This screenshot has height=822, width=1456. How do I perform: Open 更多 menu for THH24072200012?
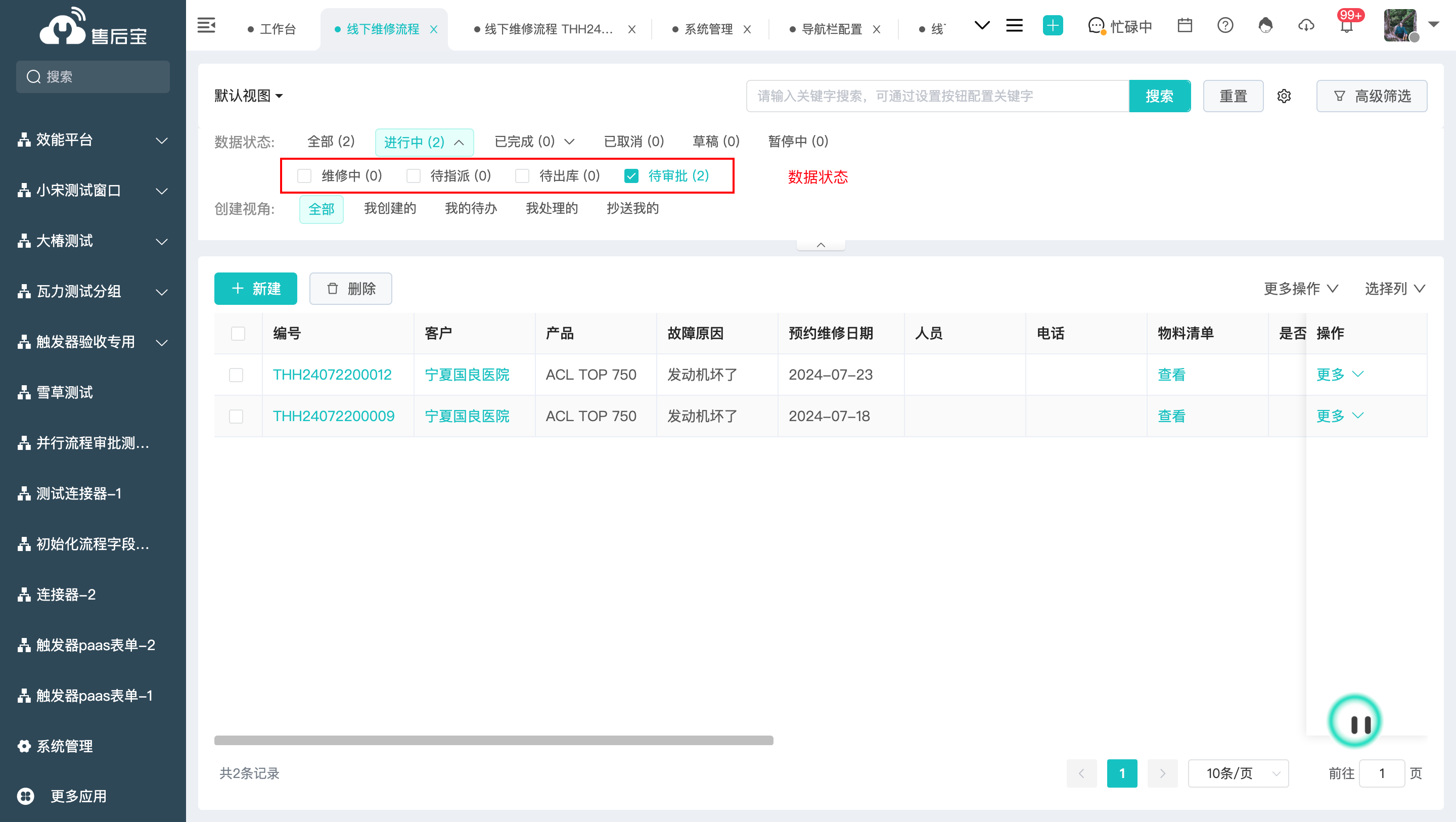point(1340,374)
